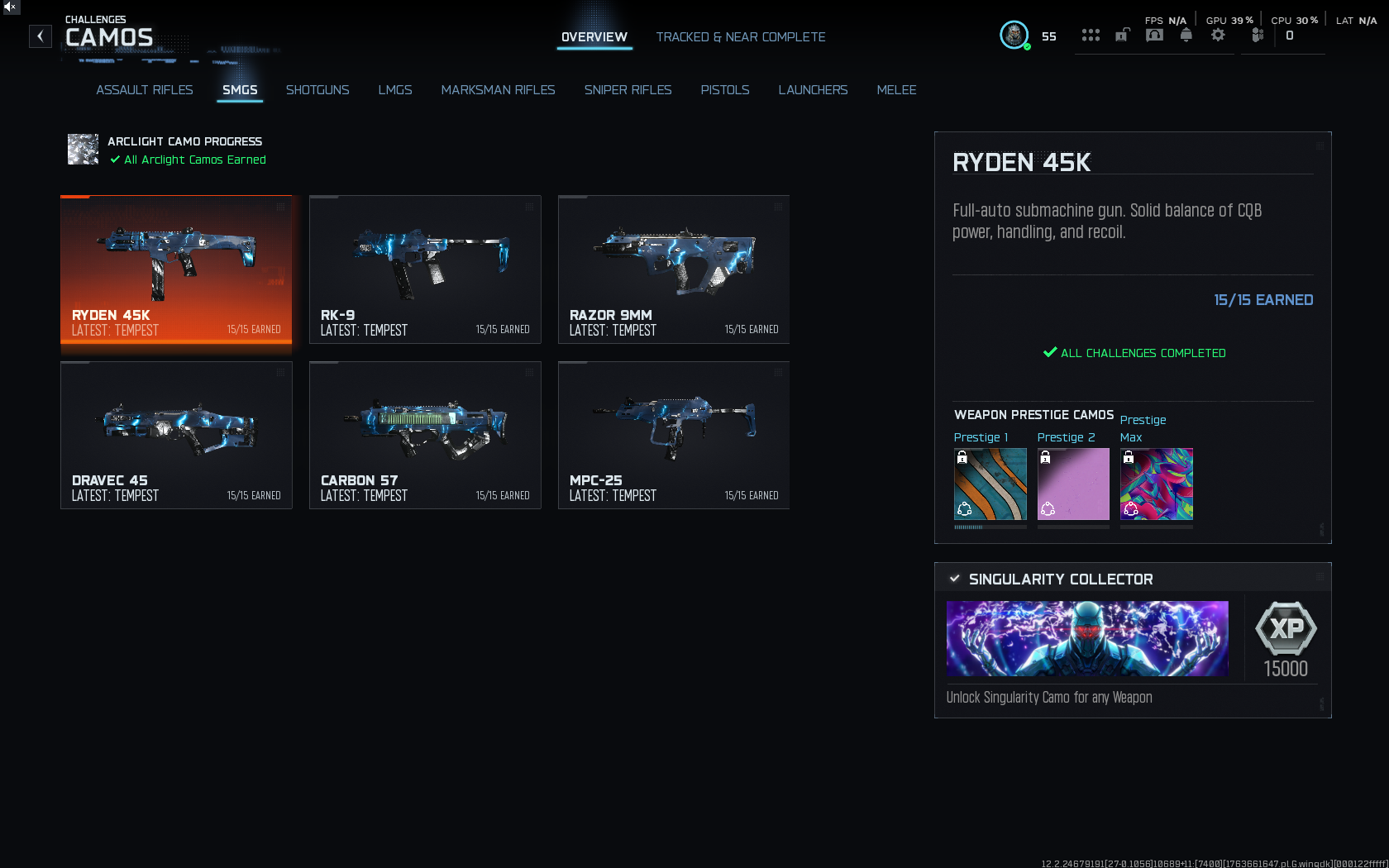
Task: Select Marksman Rifles category
Action: 499,90
